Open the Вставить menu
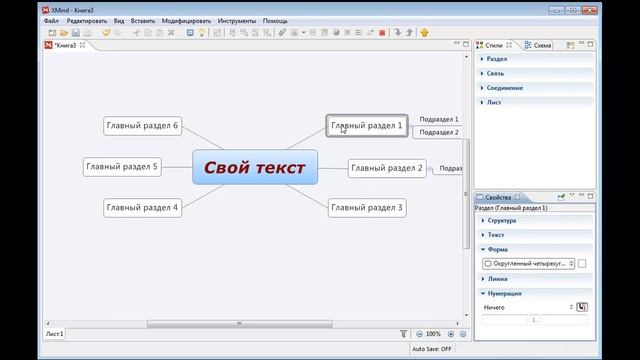The width and height of the screenshot is (640, 360). 142,21
